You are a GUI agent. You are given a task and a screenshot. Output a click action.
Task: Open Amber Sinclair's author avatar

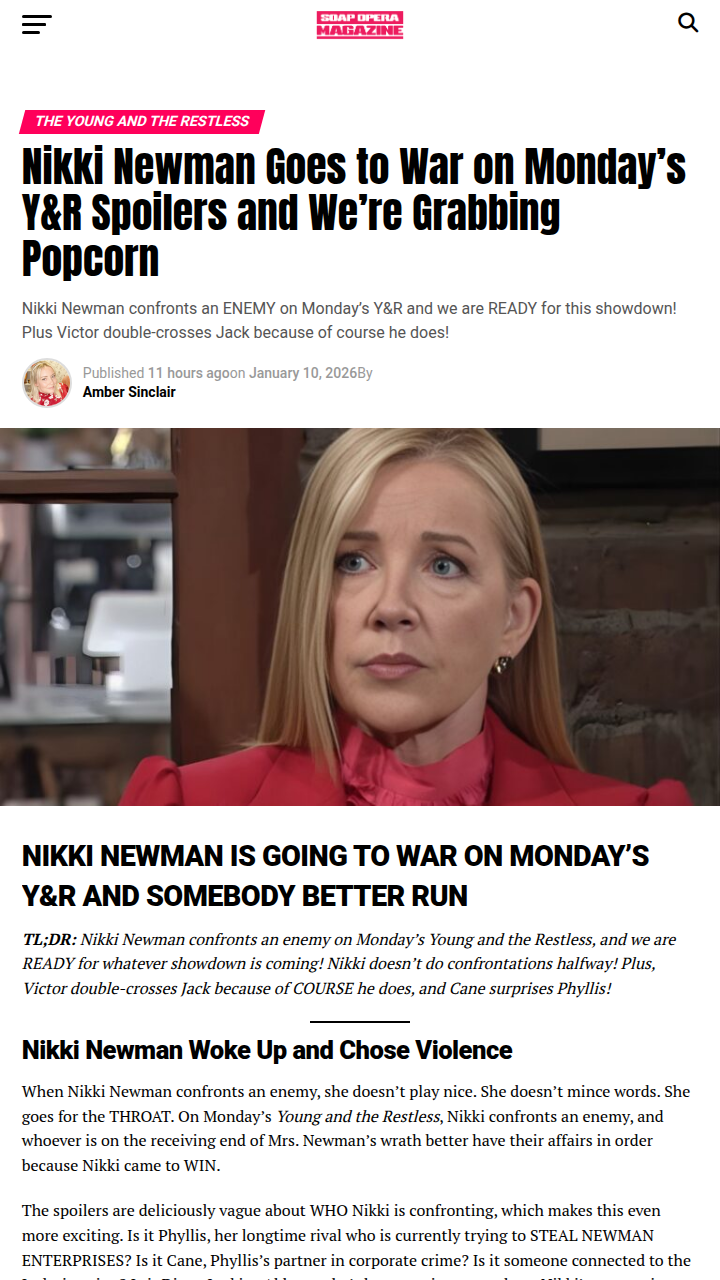click(x=47, y=383)
